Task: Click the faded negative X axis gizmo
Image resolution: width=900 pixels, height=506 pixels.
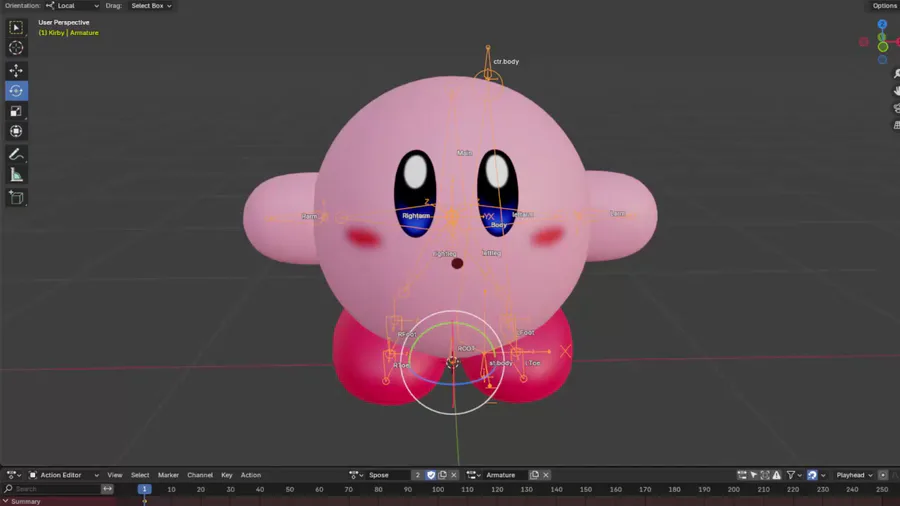Action: (x=864, y=42)
